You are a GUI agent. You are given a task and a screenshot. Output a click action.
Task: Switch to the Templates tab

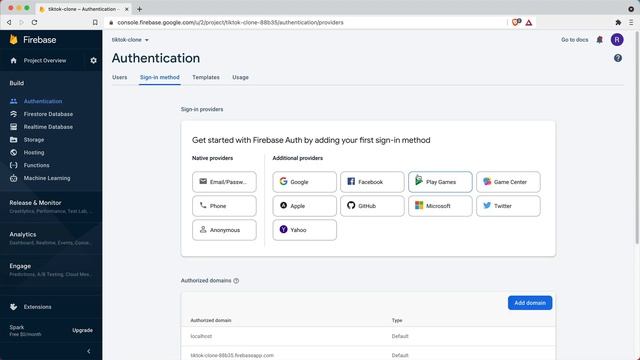pyautogui.click(x=206, y=77)
